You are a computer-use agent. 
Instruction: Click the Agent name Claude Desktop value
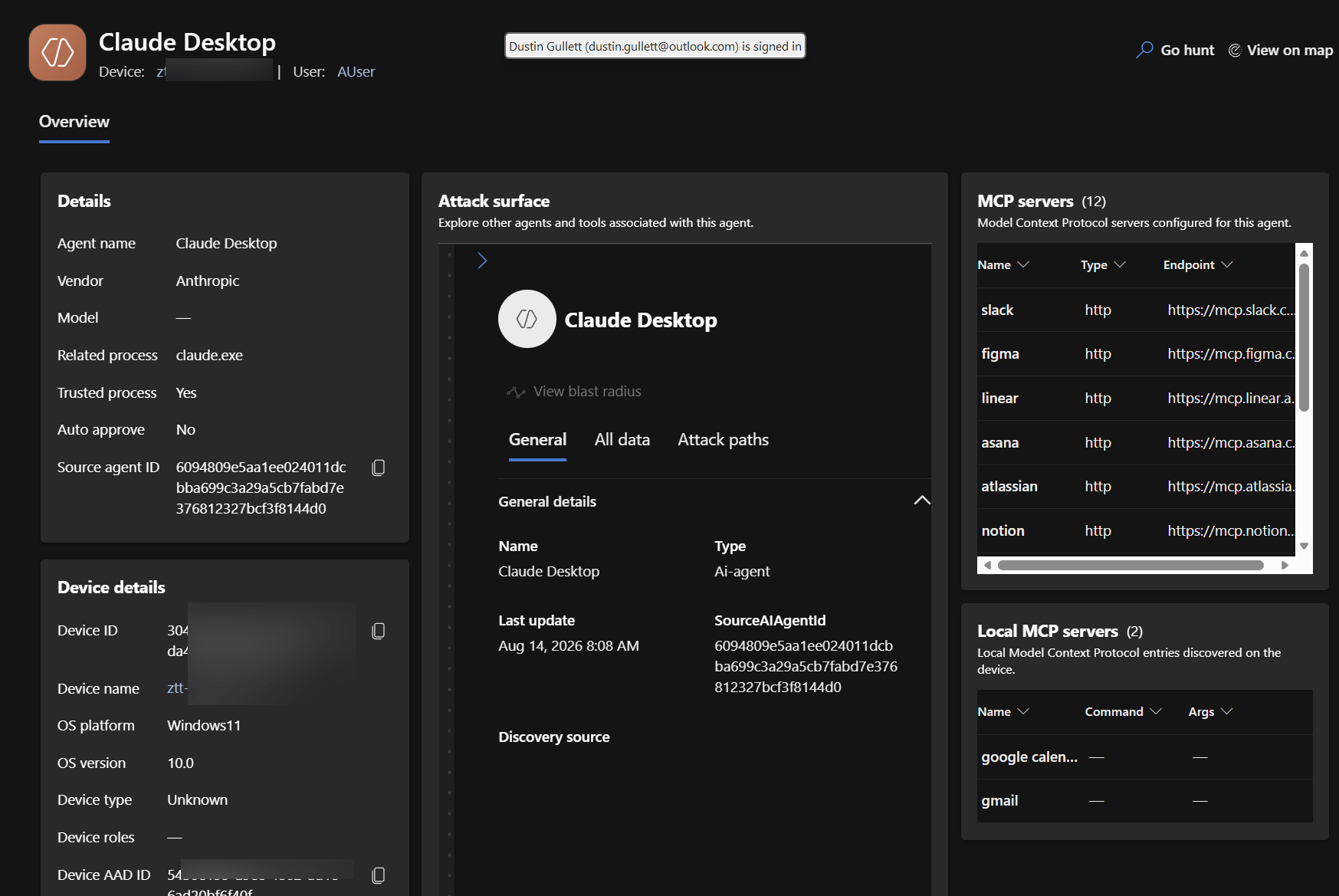click(226, 244)
